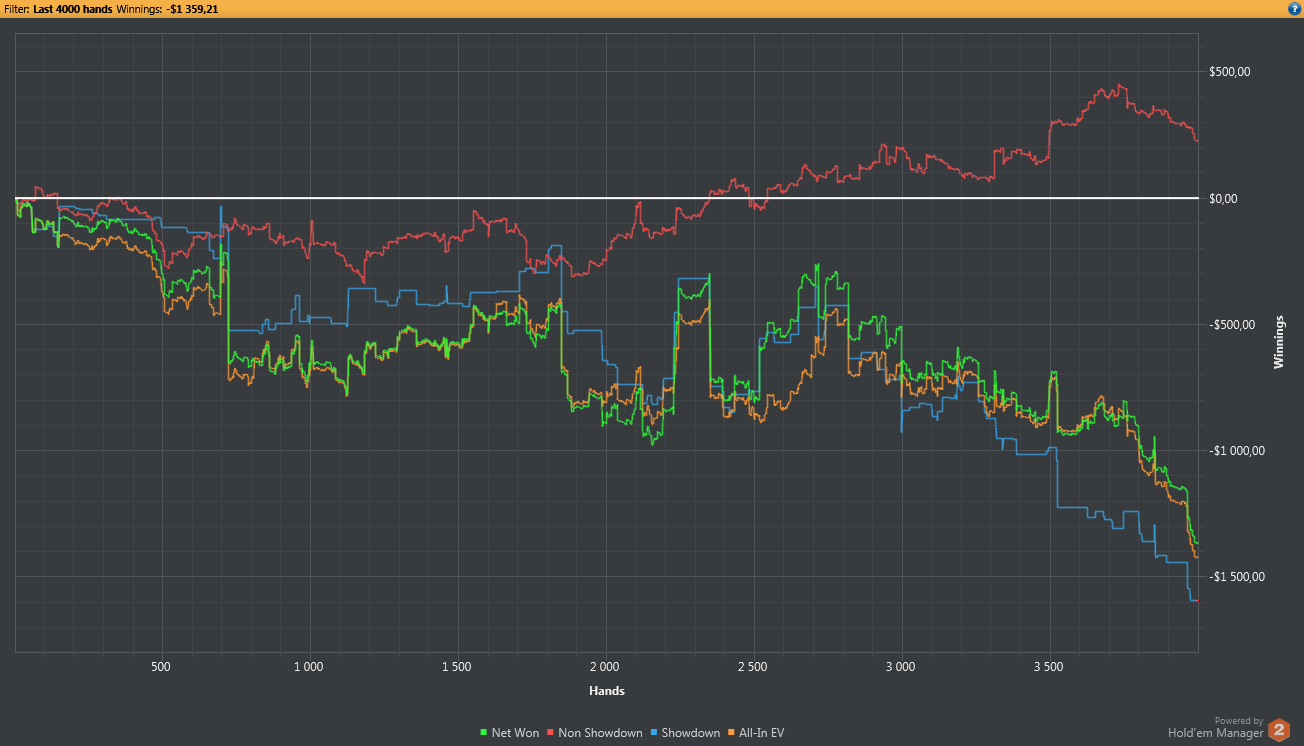Screen dimensions: 1304x746
Task: Click the blue help question mark icon
Action: pyautogui.click(x=1294, y=8)
